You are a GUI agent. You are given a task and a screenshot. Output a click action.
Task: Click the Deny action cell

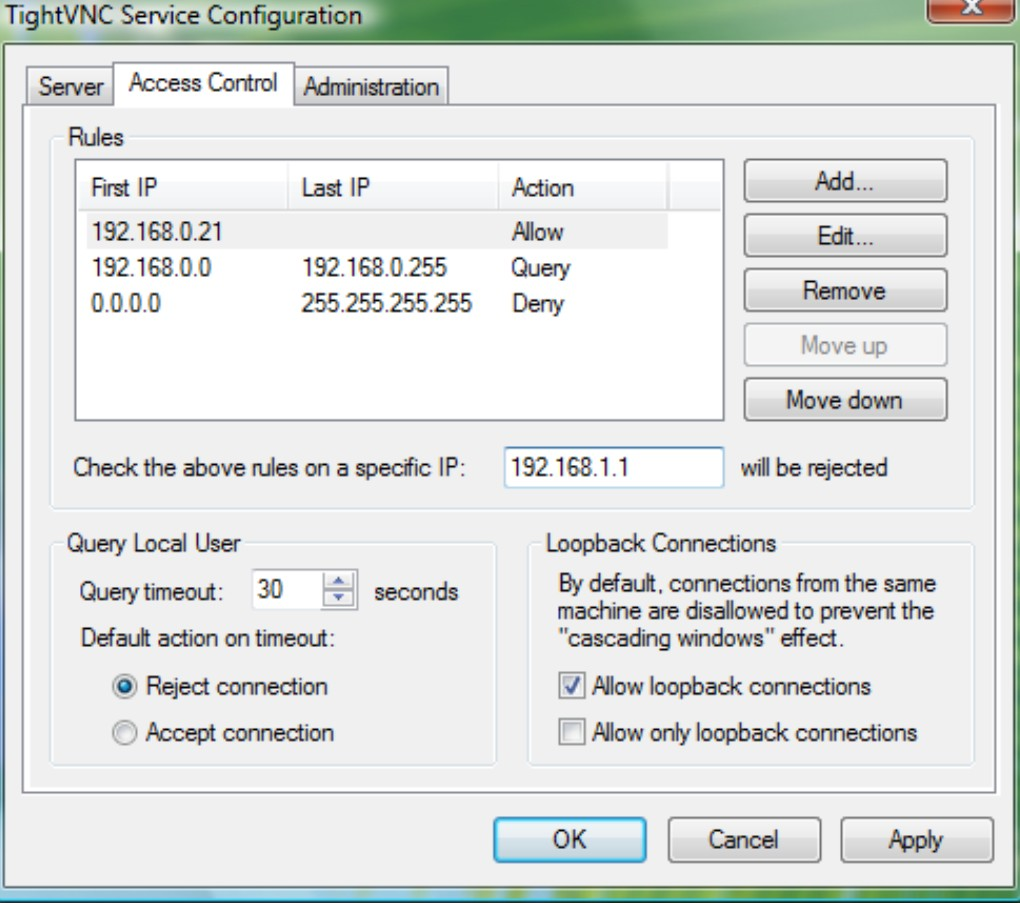[538, 303]
